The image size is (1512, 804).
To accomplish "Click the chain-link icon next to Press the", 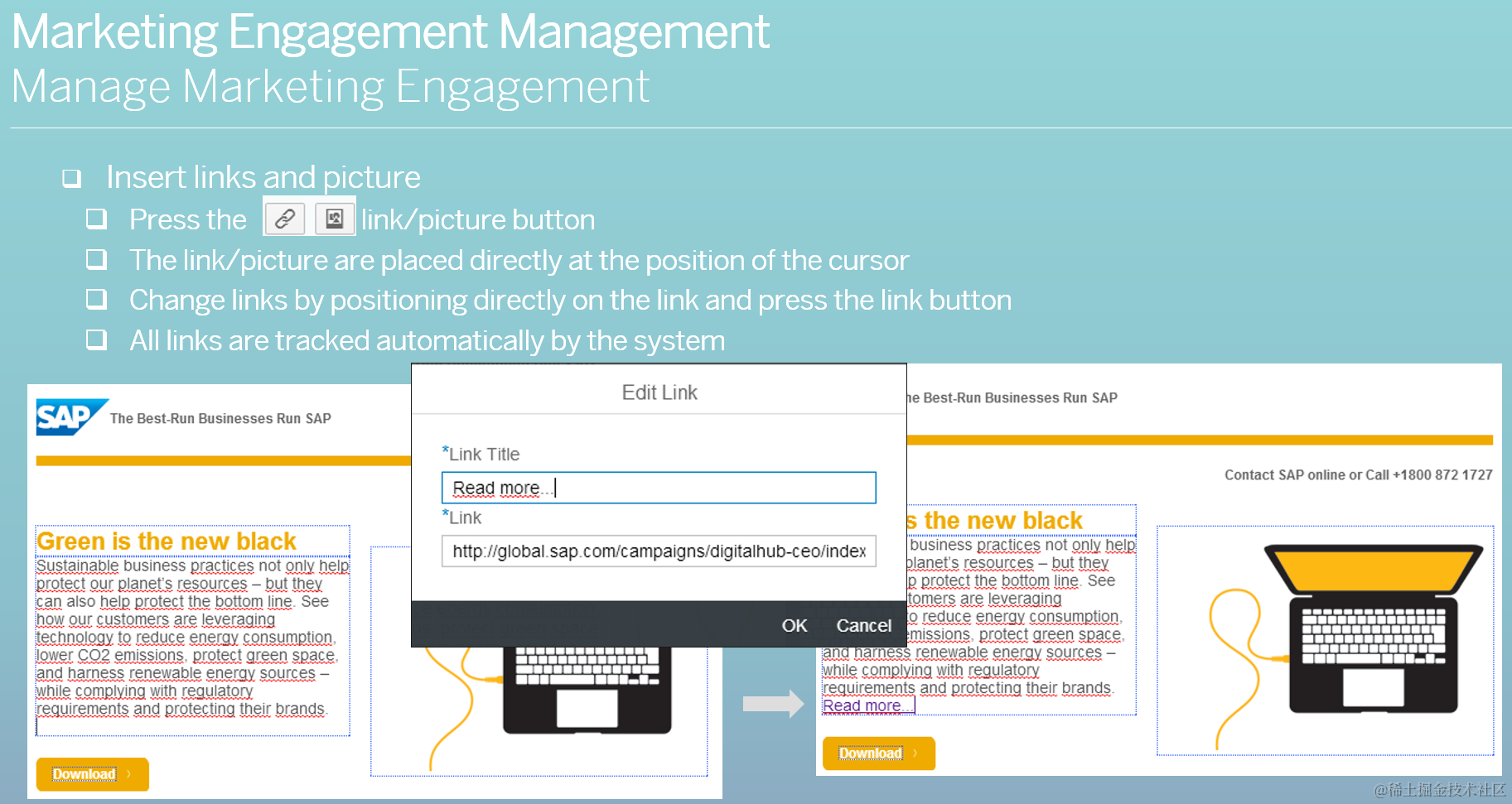I will [x=285, y=218].
